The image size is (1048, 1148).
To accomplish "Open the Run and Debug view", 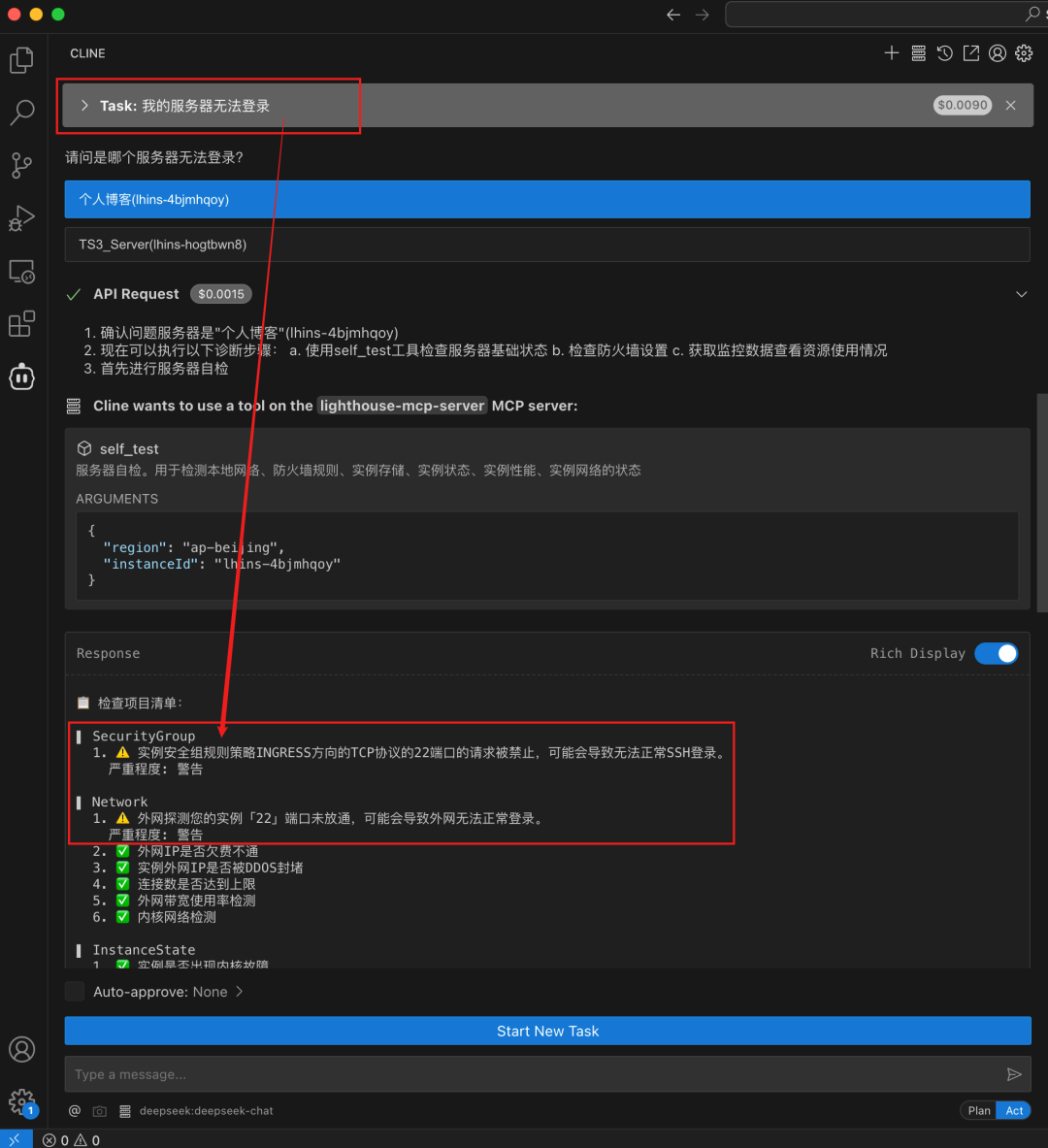I will click(x=22, y=218).
